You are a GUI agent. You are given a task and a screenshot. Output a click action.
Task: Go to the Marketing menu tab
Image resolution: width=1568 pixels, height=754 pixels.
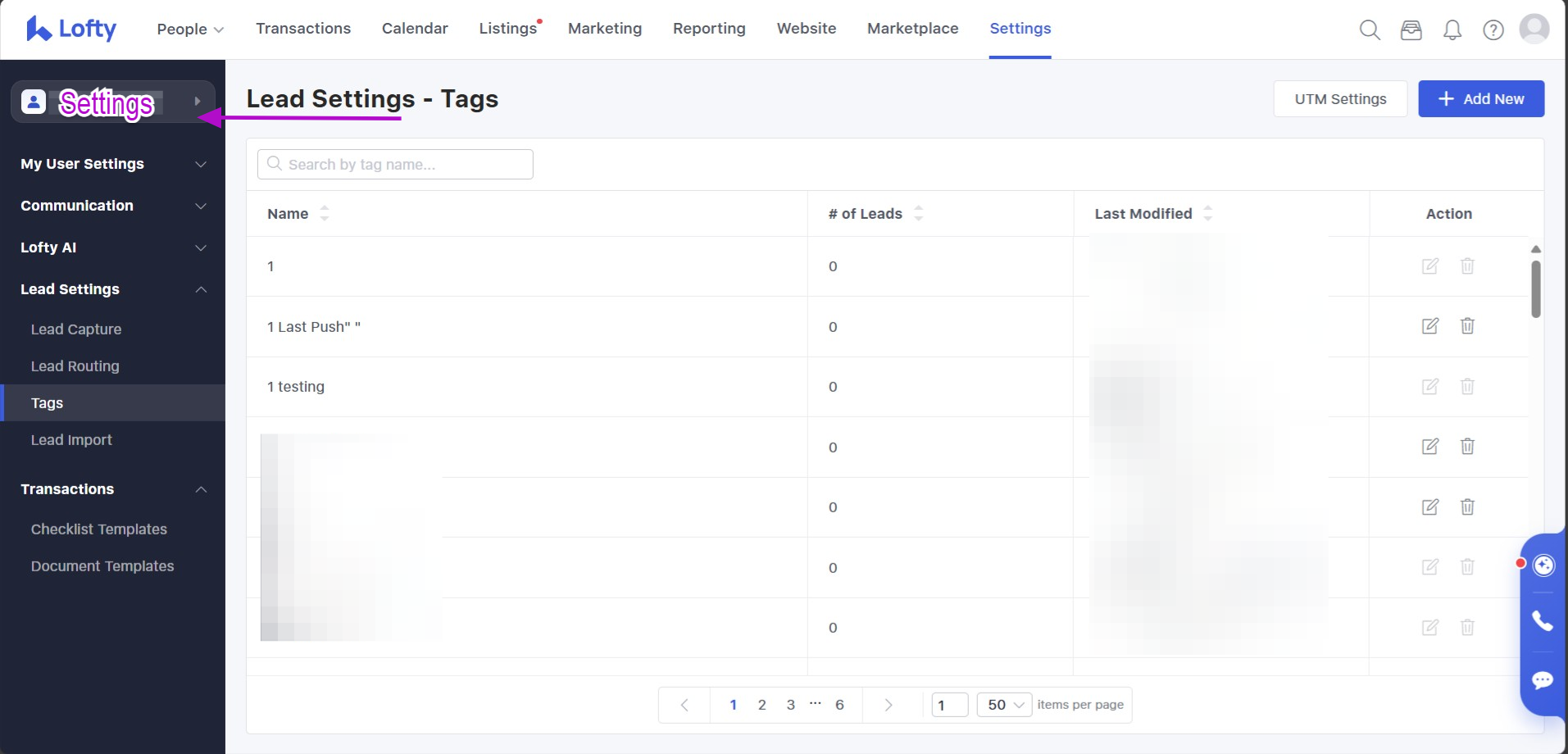point(604,29)
